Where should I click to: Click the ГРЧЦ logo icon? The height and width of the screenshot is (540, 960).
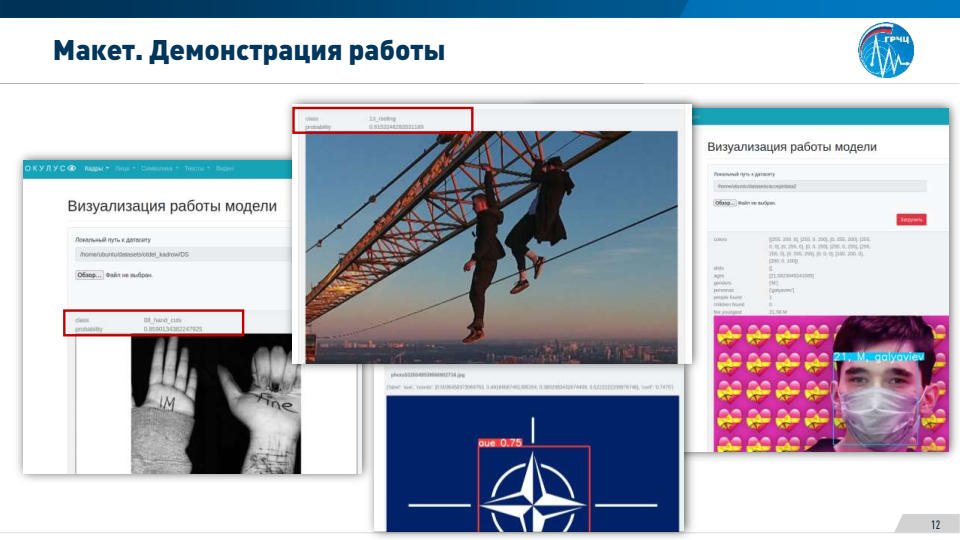(x=885, y=51)
